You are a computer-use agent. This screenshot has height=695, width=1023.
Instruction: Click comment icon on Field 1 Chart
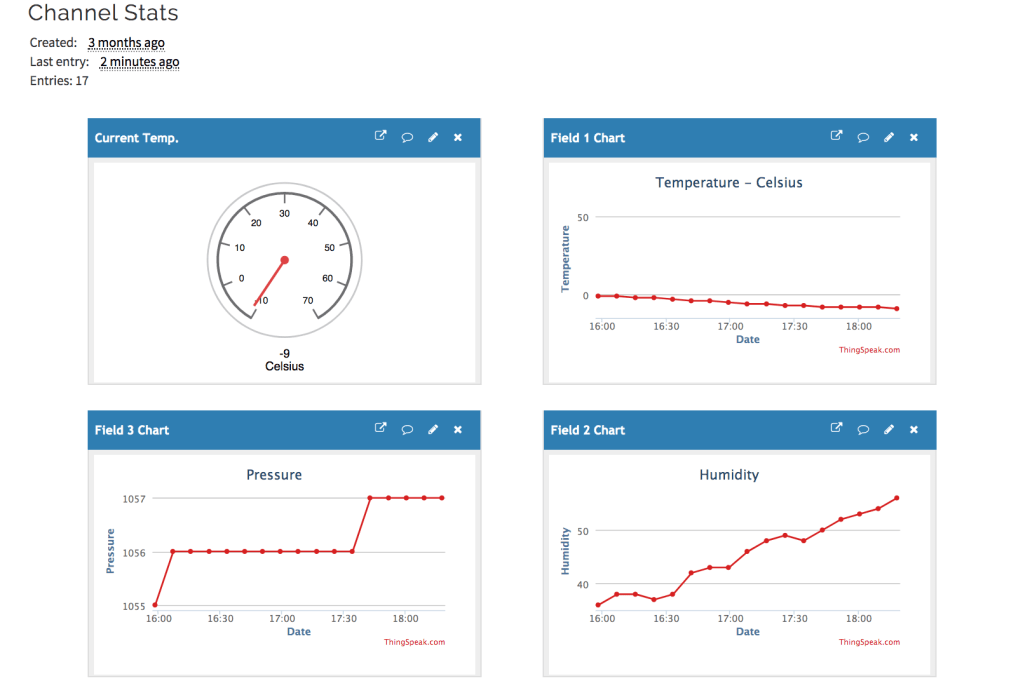click(863, 137)
